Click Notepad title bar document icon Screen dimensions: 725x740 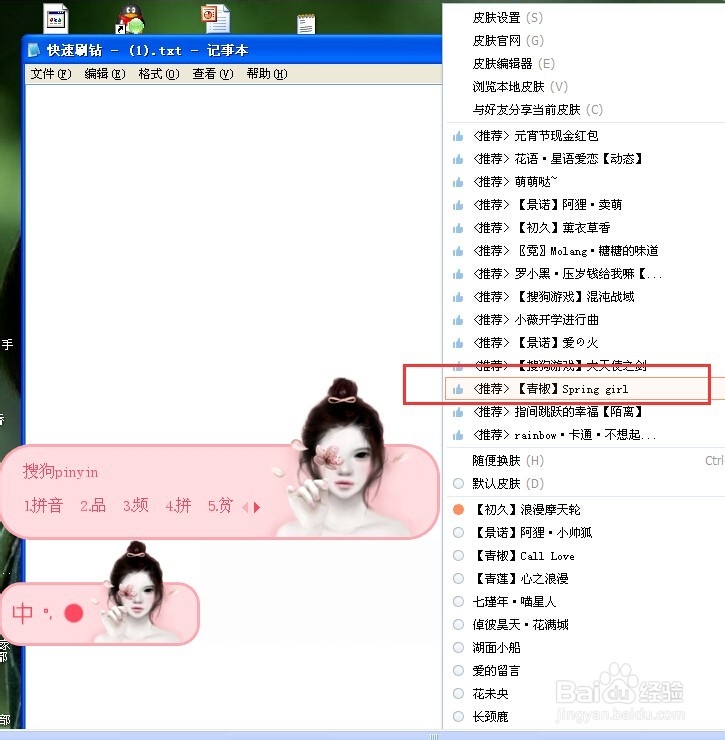pyautogui.click(x=34, y=50)
